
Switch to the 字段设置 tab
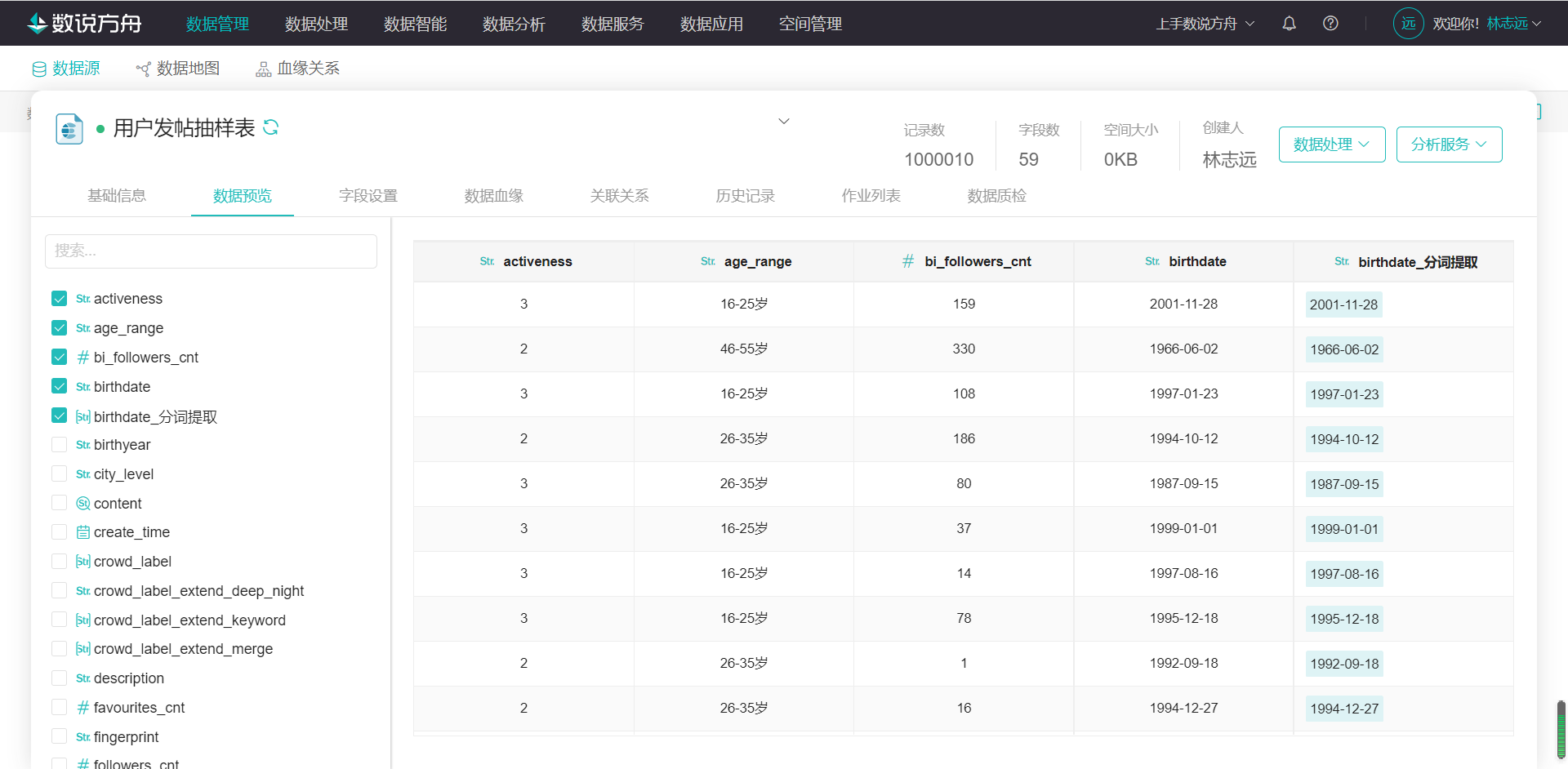click(x=368, y=196)
